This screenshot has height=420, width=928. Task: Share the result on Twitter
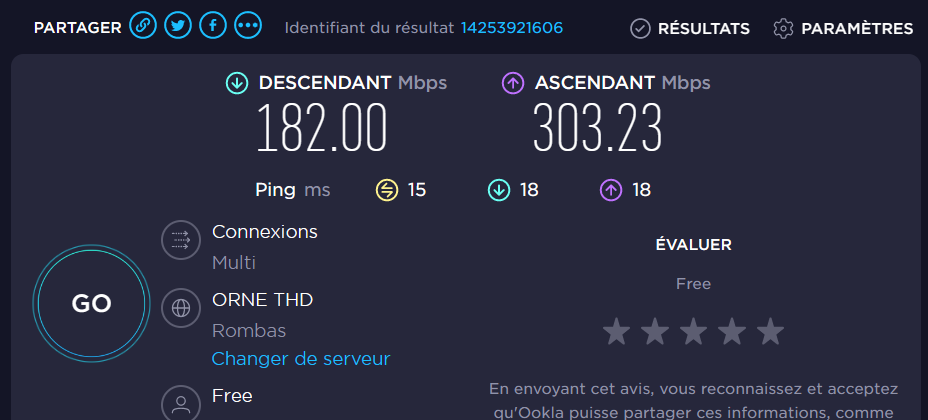coord(178,27)
